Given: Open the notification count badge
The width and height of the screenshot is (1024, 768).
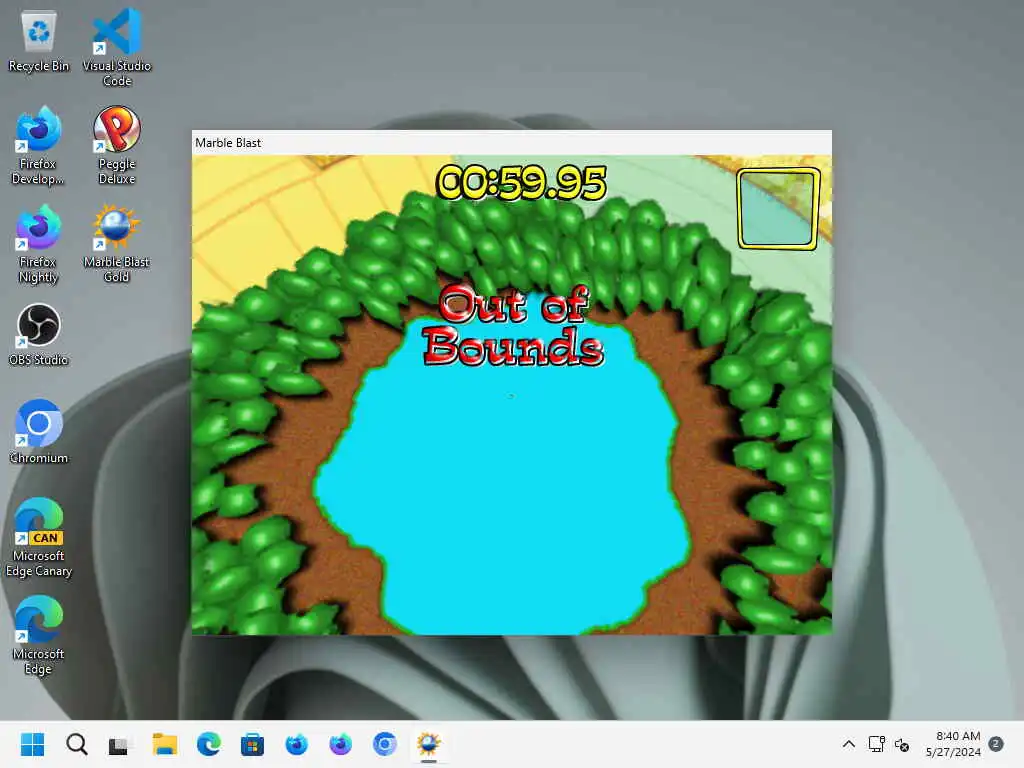Looking at the screenshot, I should 996,744.
